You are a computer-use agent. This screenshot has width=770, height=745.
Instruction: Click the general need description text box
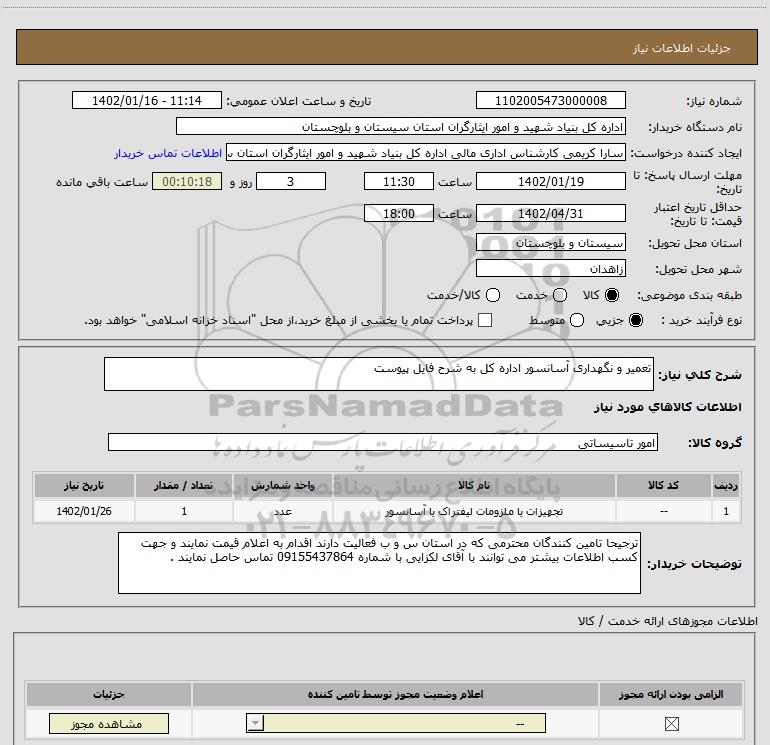click(x=379, y=374)
